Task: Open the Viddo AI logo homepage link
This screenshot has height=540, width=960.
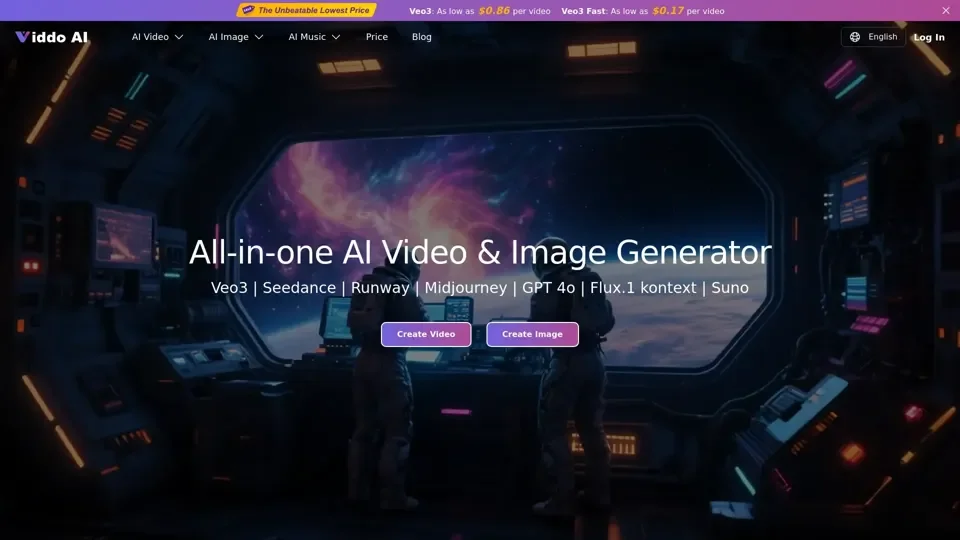Action: (52, 37)
